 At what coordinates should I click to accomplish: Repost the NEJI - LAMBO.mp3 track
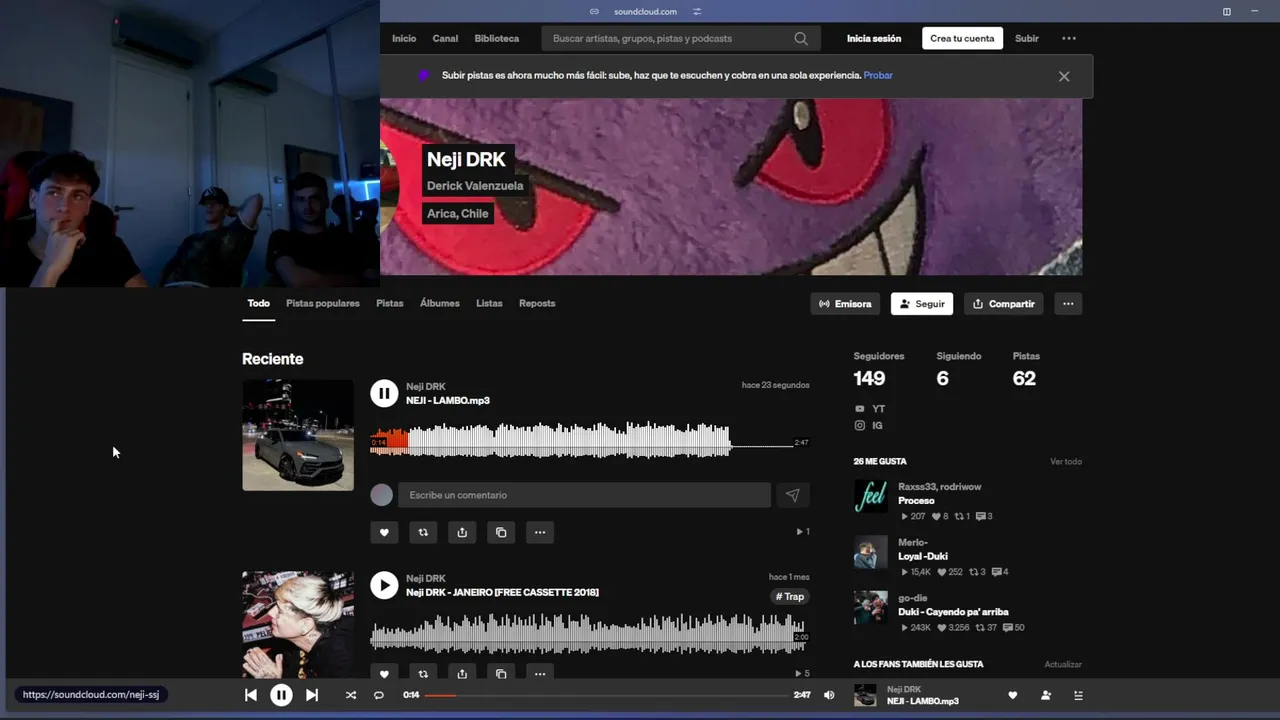(x=423, y=532)
